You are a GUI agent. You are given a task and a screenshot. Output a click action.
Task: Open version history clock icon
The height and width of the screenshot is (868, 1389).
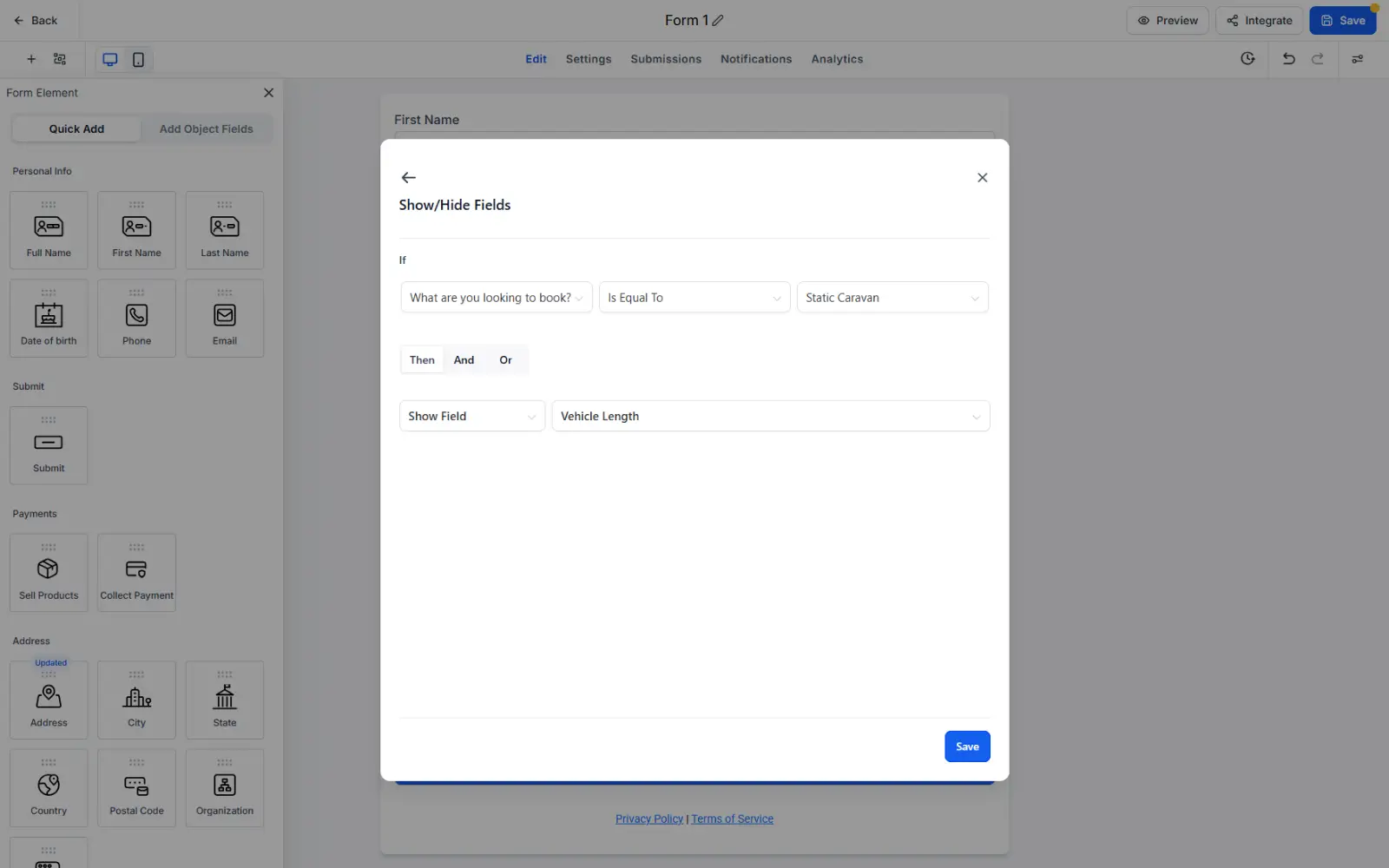1247,59
